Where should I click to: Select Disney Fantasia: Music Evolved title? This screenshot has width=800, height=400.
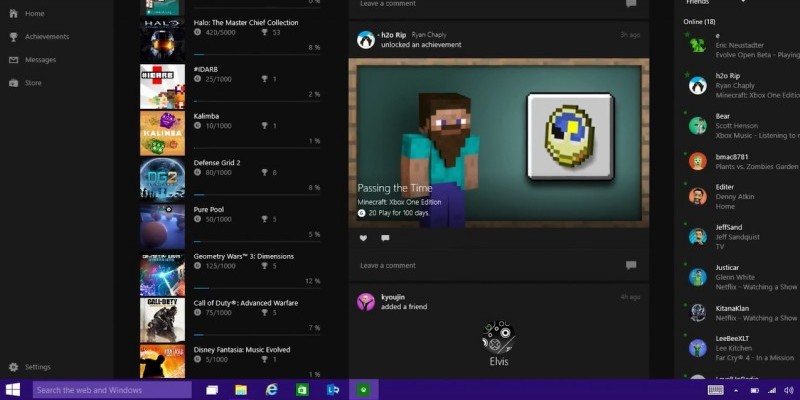click(242, 349)
